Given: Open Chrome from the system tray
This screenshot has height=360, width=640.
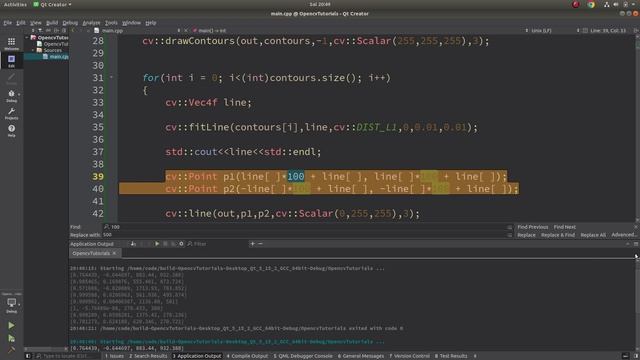Looking at the screenshot, I should (591, 4).
